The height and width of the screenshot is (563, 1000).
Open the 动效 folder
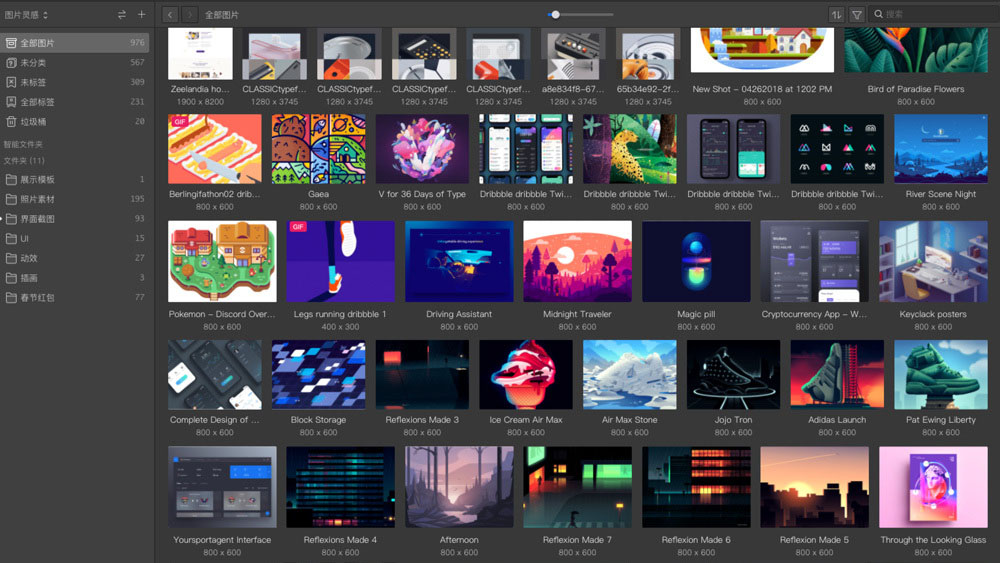(75, 258)
